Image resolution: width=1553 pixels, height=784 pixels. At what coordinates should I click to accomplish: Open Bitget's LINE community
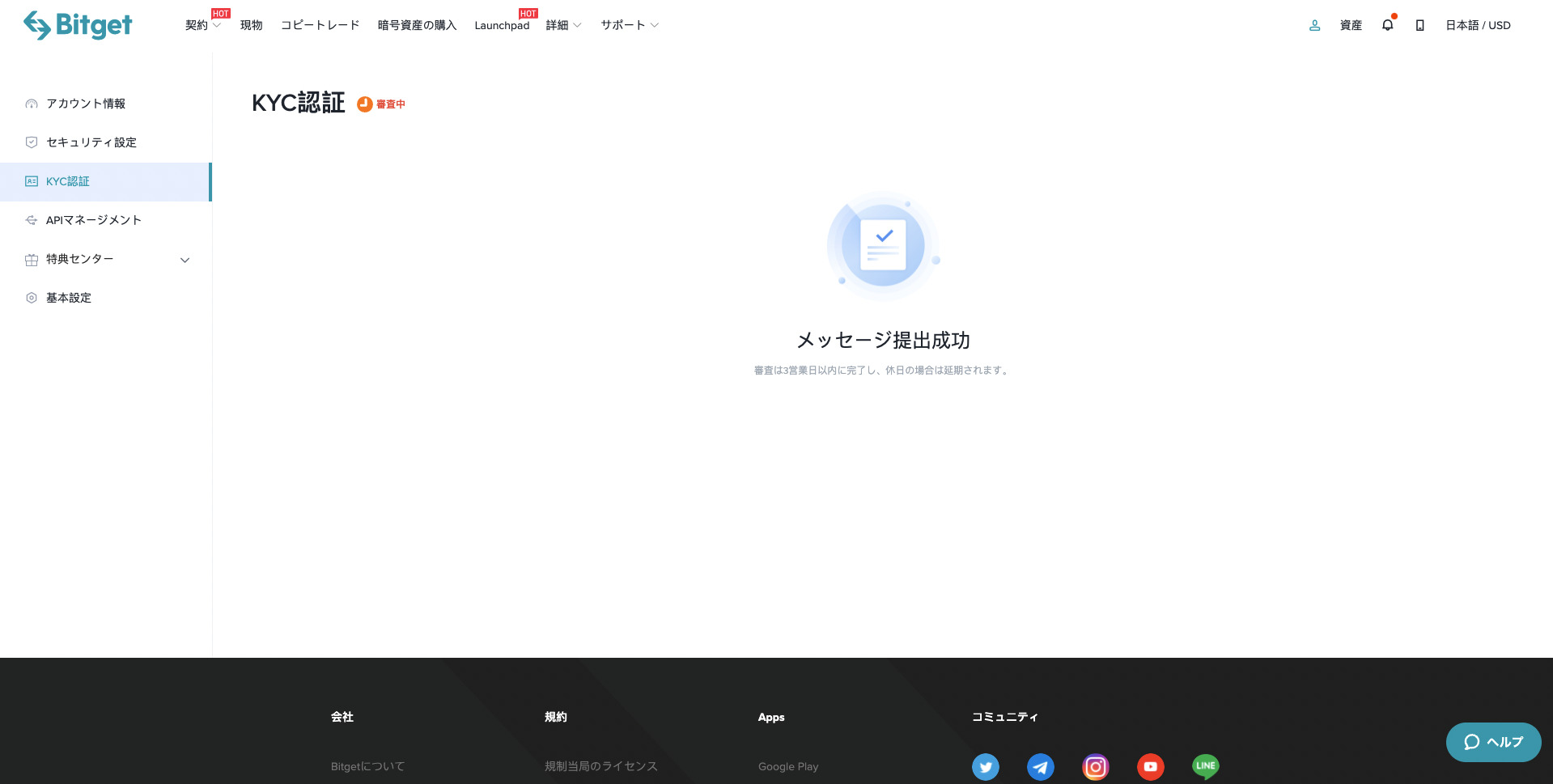(x=1205, y=766)
